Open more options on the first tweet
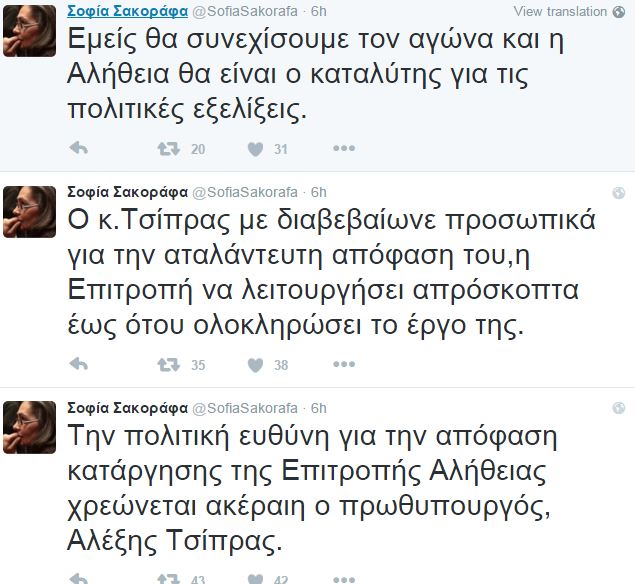635x584 pixels. (343, 149)
